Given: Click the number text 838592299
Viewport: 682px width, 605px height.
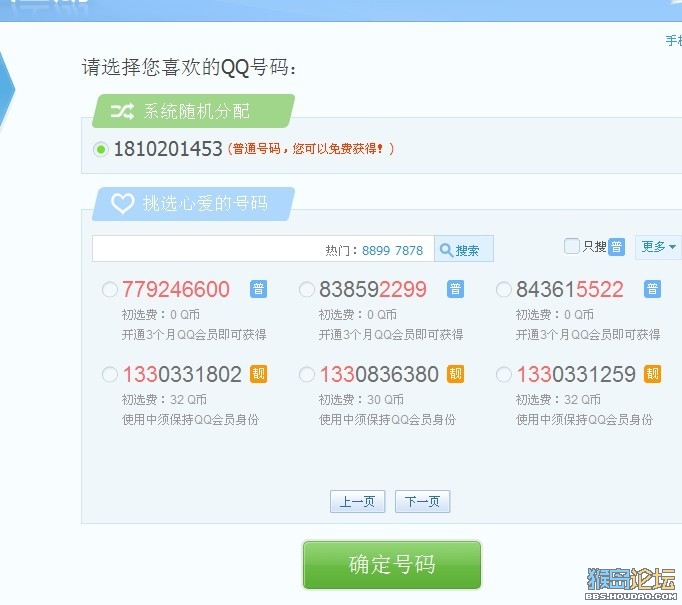Looking at the screenshot, I should (x=373, y=289).
